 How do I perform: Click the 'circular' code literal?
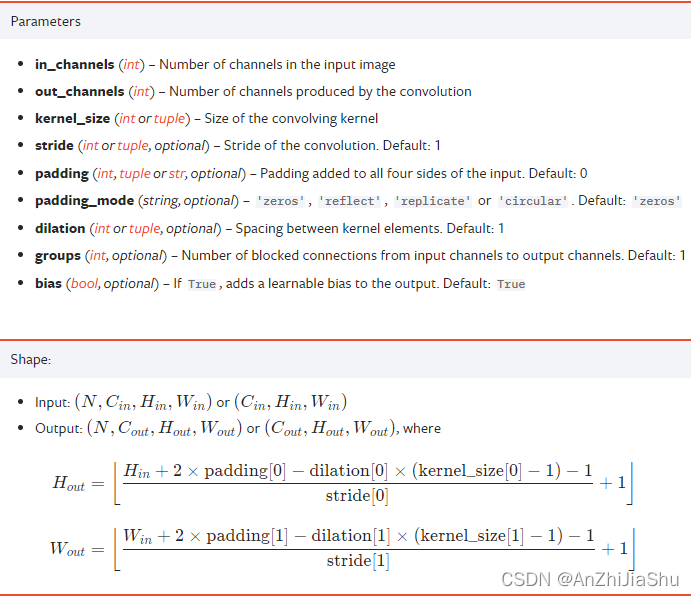533,201
